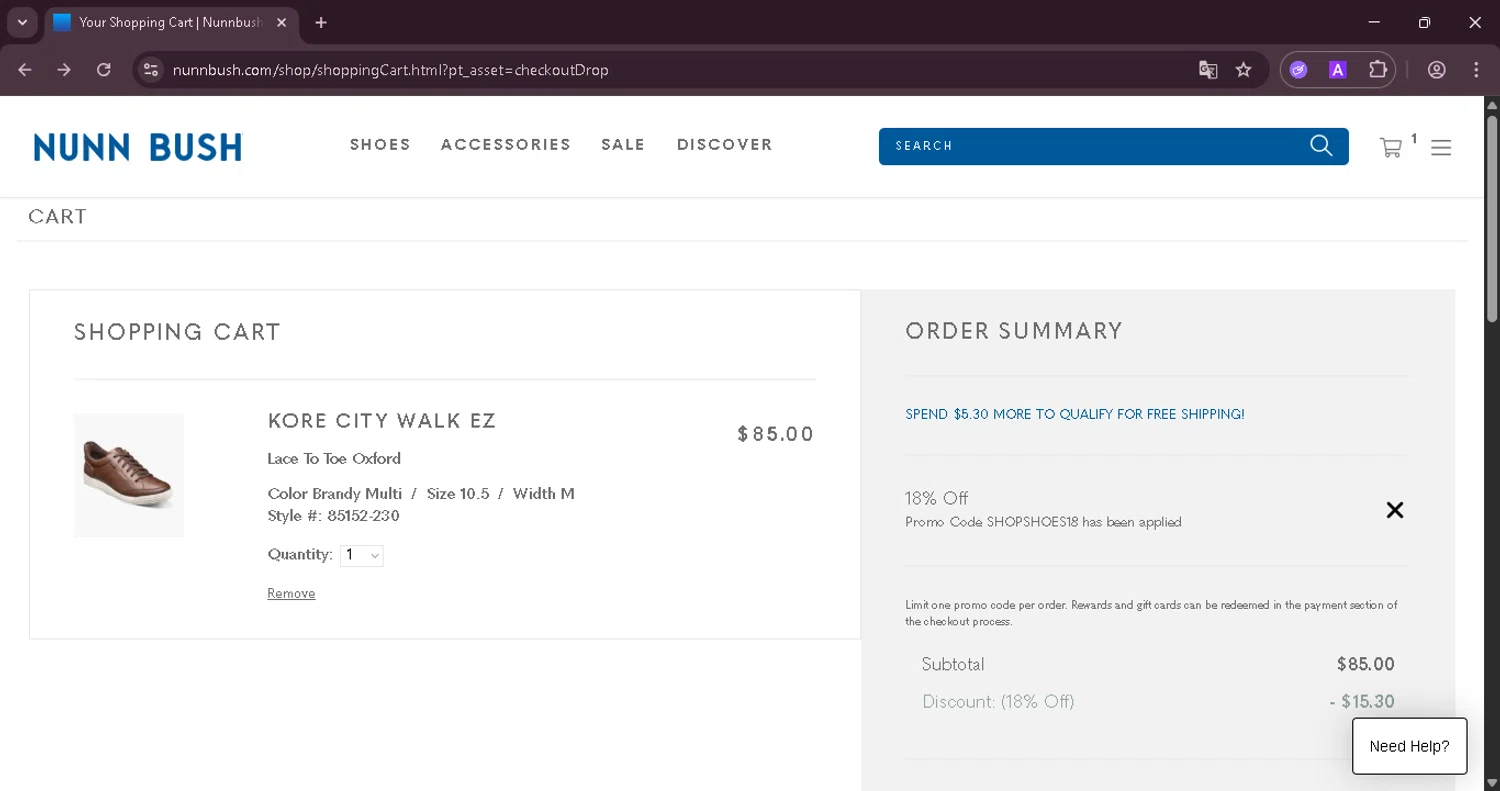Click the Nunn Bush logo
The width and height of the screenshot is (1500, 791).
click(x=138, y=147)
